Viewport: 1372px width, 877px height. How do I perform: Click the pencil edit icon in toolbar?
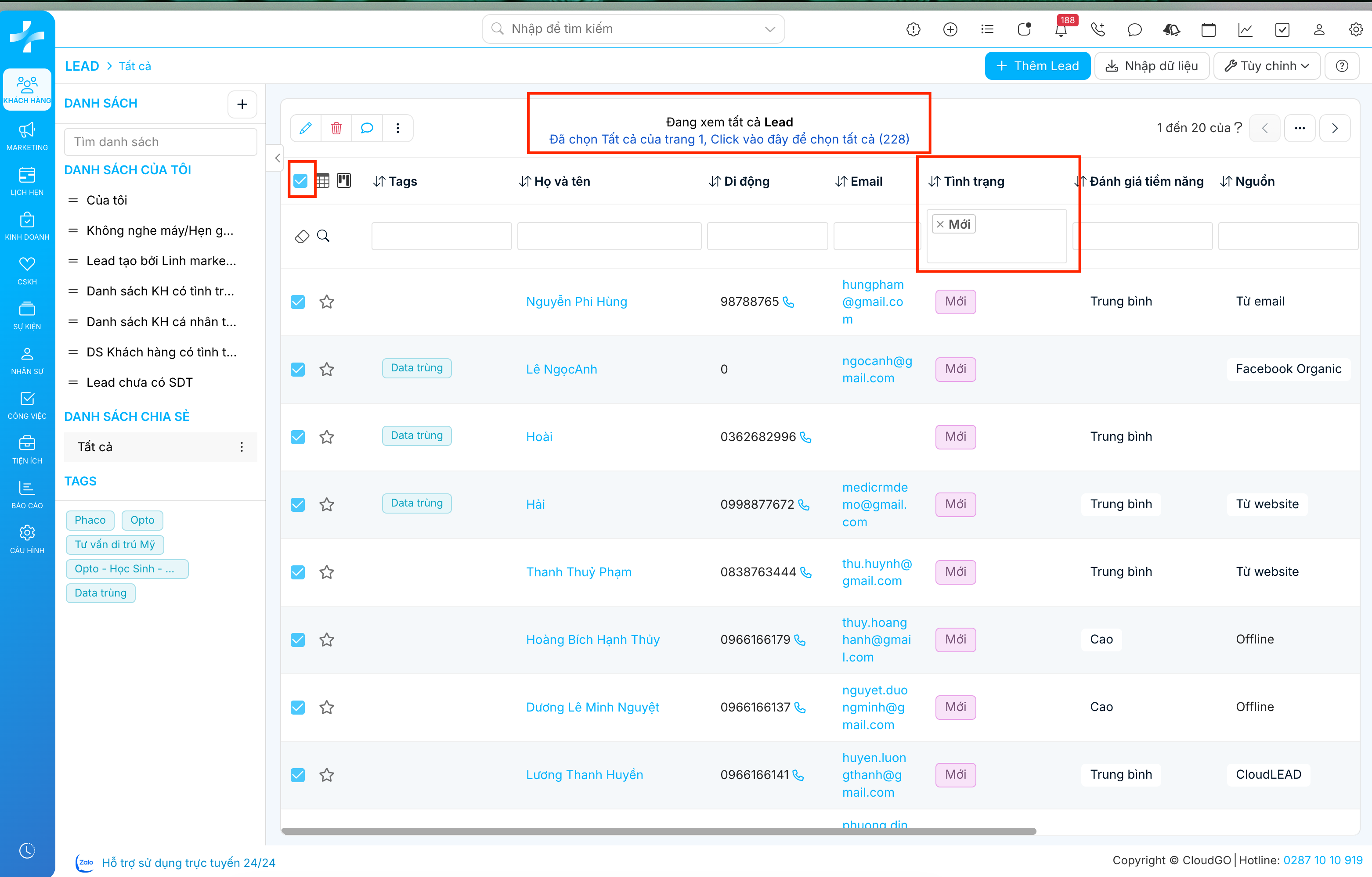coord(305,128)
